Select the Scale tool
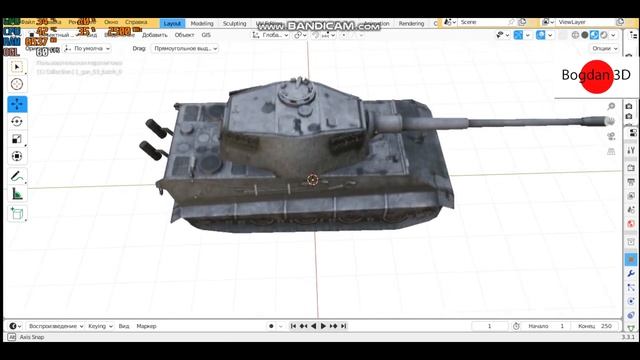This screenshot has width=640, height=360. click(17, 139)
